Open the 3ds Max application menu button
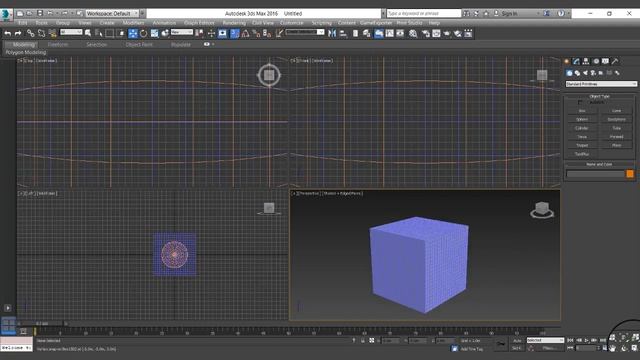The image size is (640, 360). [x=6, y=14]
